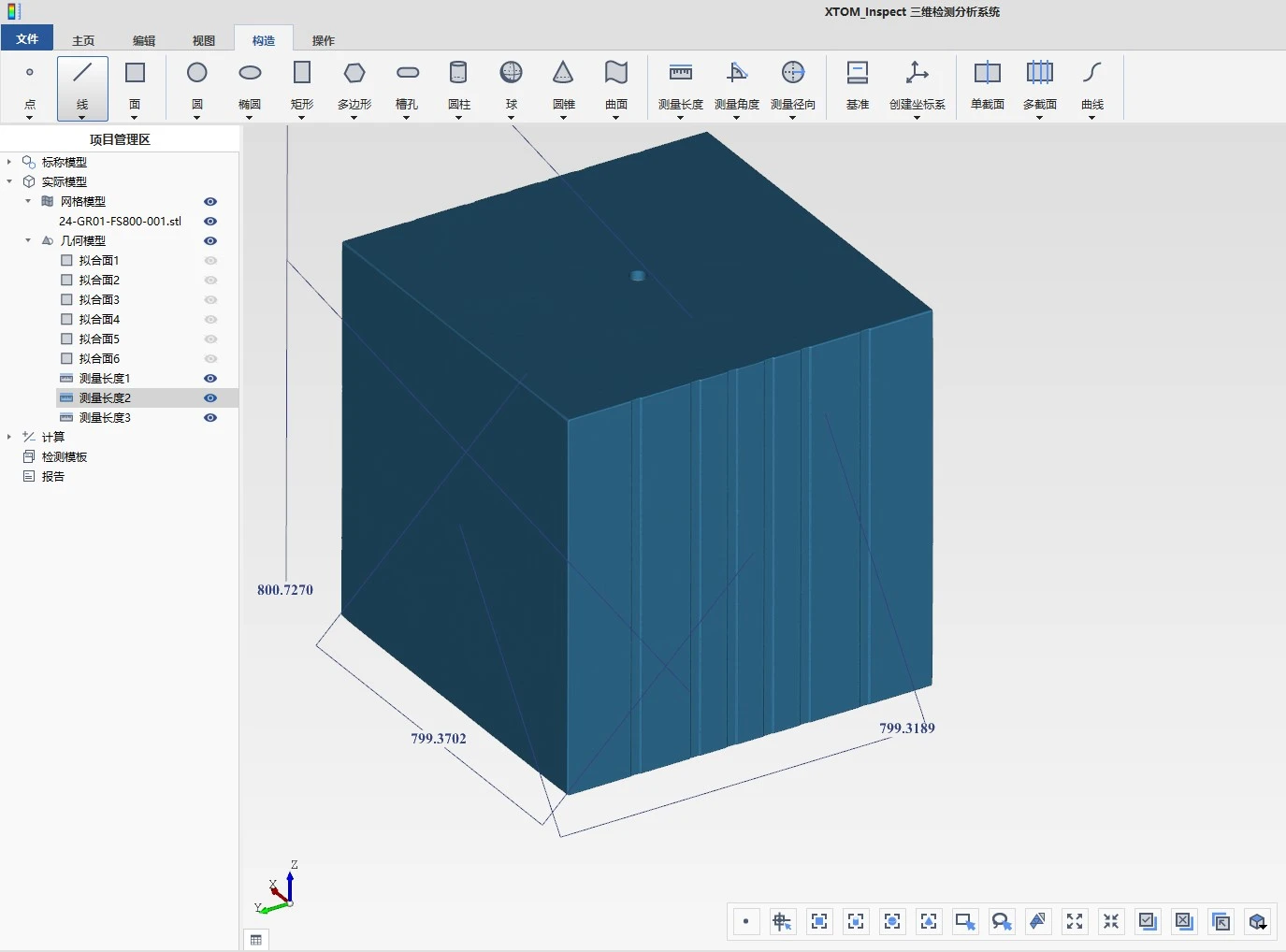
Task: Show hidden 拟合面1 via eye icon
Action: pyautogui.click(x=210, y=260)
